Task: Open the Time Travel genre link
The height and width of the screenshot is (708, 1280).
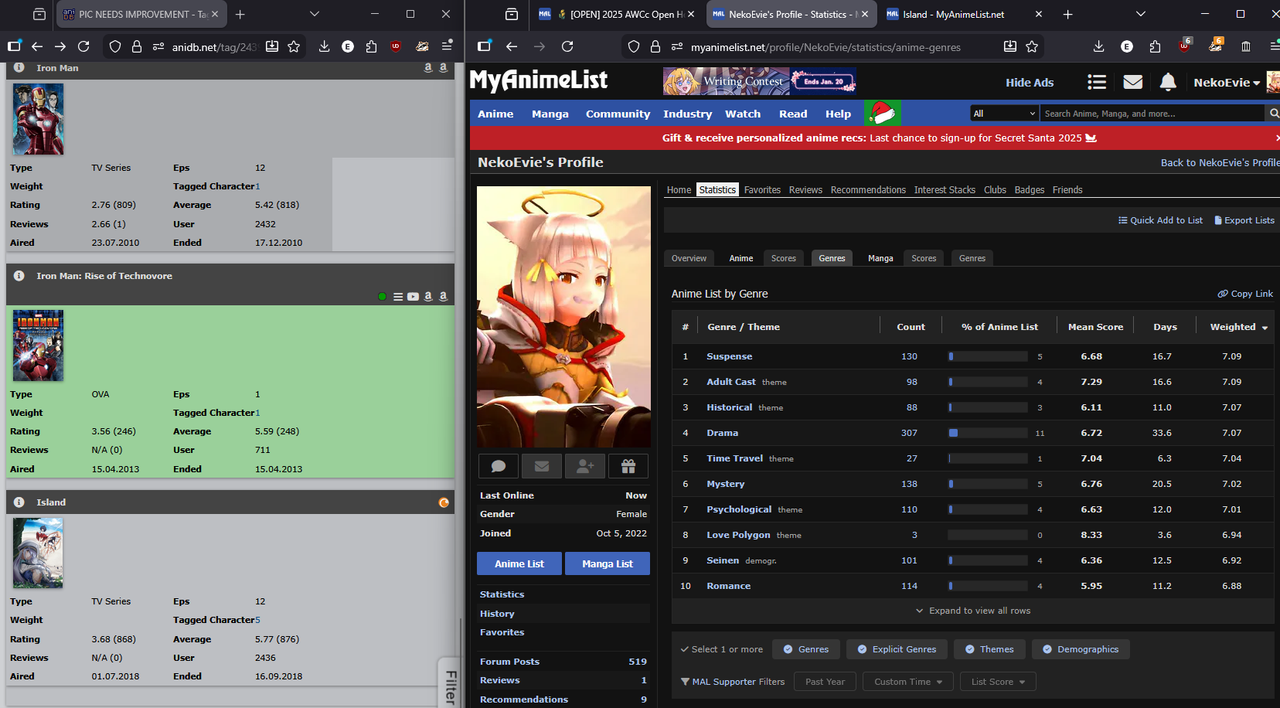Action: click(734, 458)
